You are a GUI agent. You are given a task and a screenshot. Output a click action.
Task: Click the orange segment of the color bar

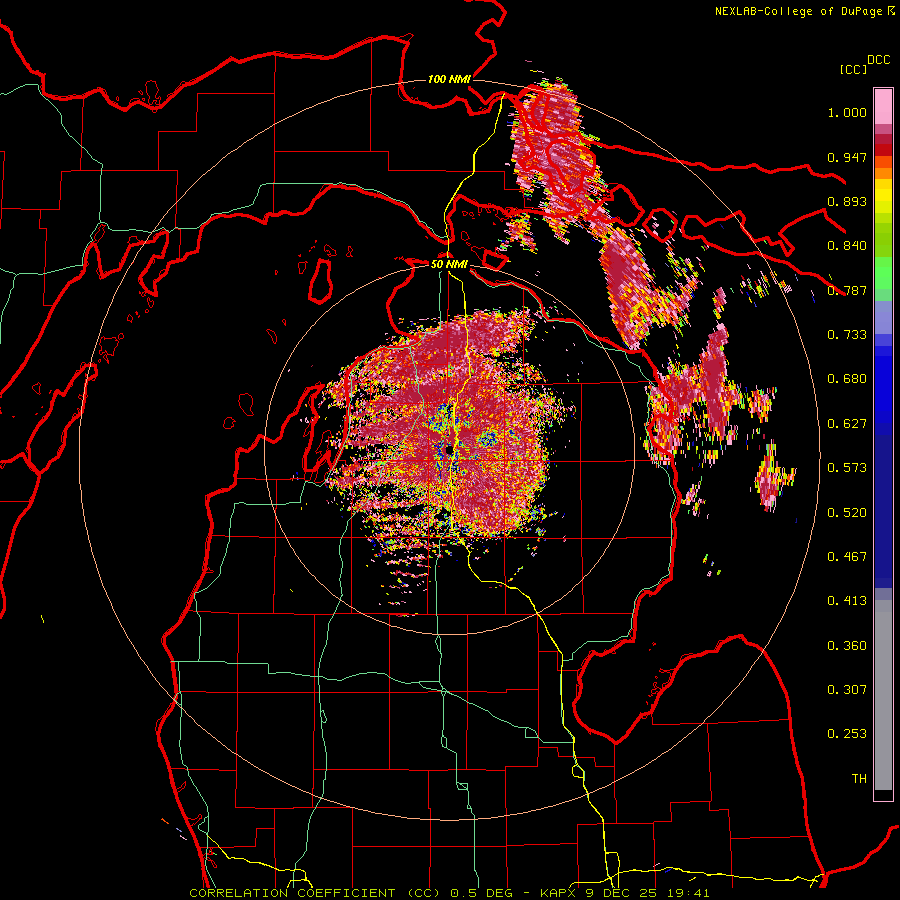883,173
